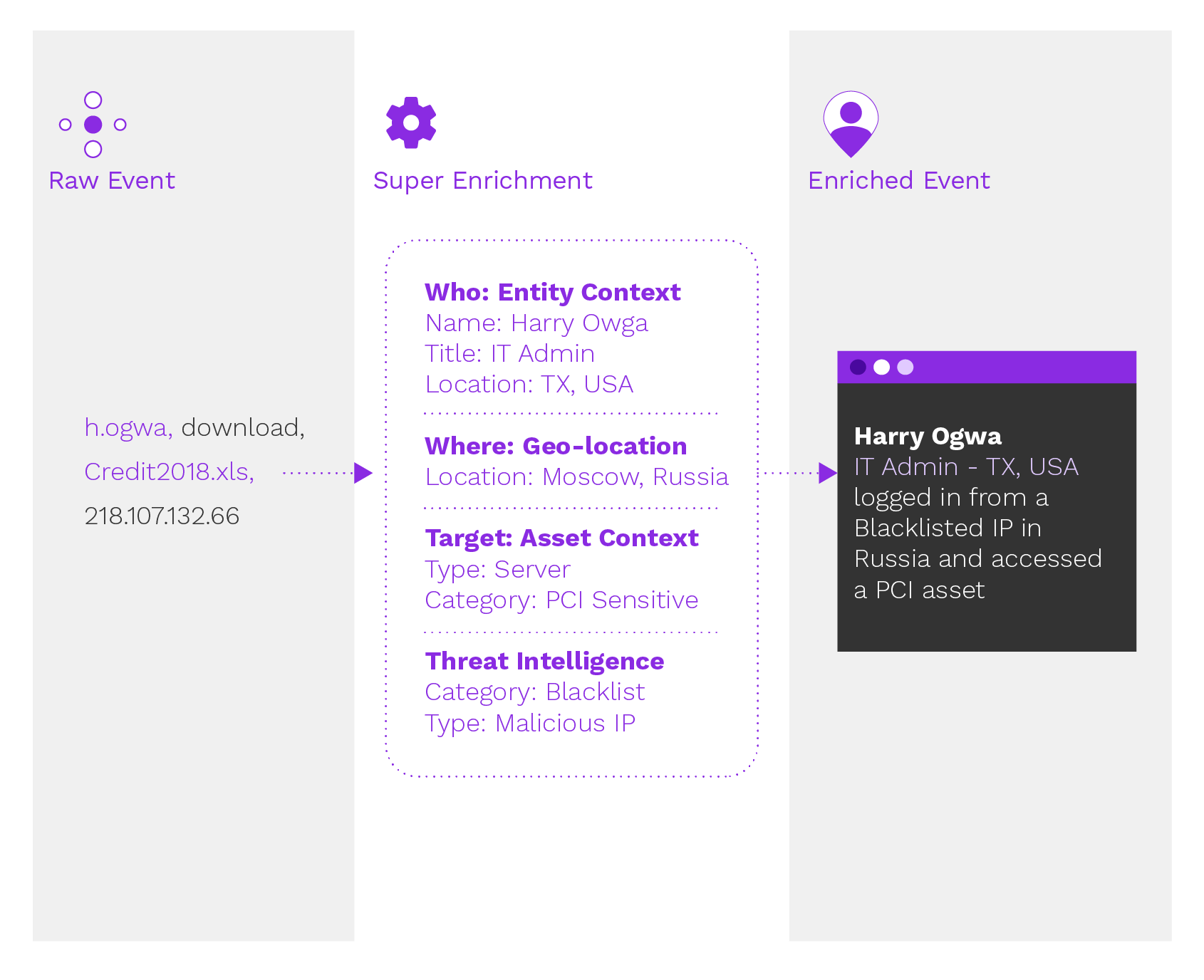1204x980 pixels.
Task: Select the Who: Entity Context section title
Action: [552, 293]
